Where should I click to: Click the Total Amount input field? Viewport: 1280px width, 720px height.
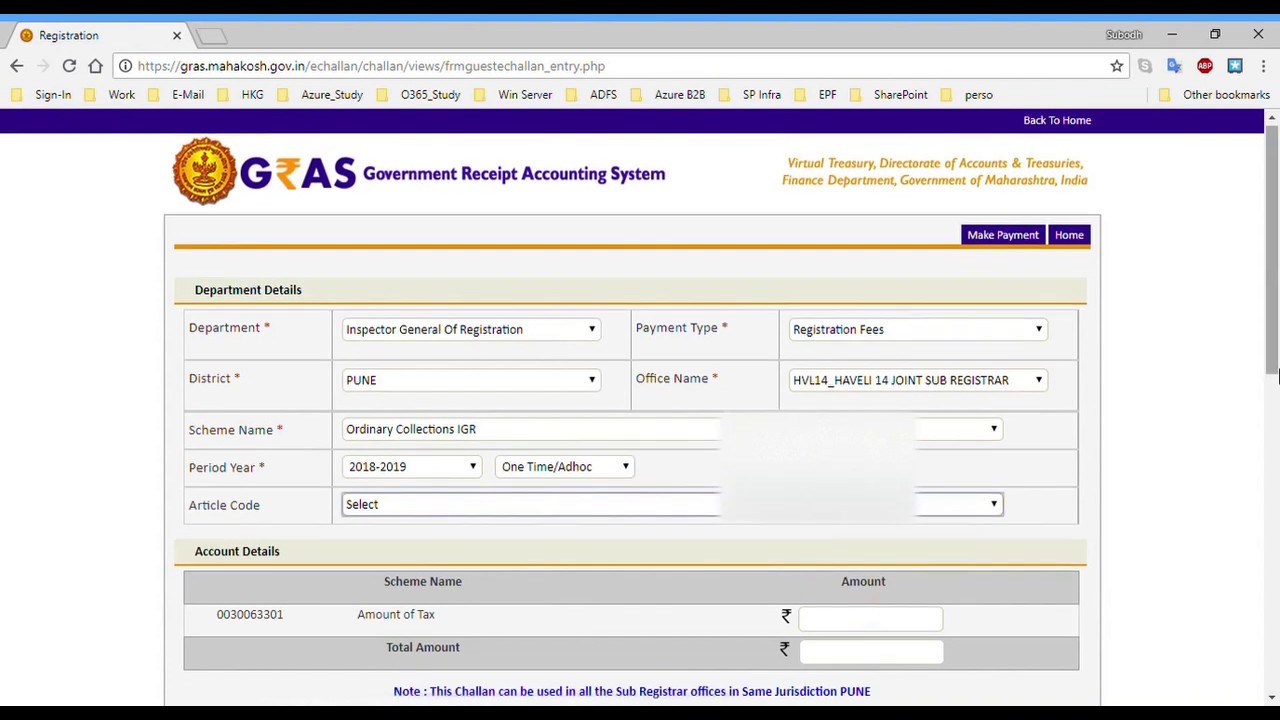click(870, 652)
